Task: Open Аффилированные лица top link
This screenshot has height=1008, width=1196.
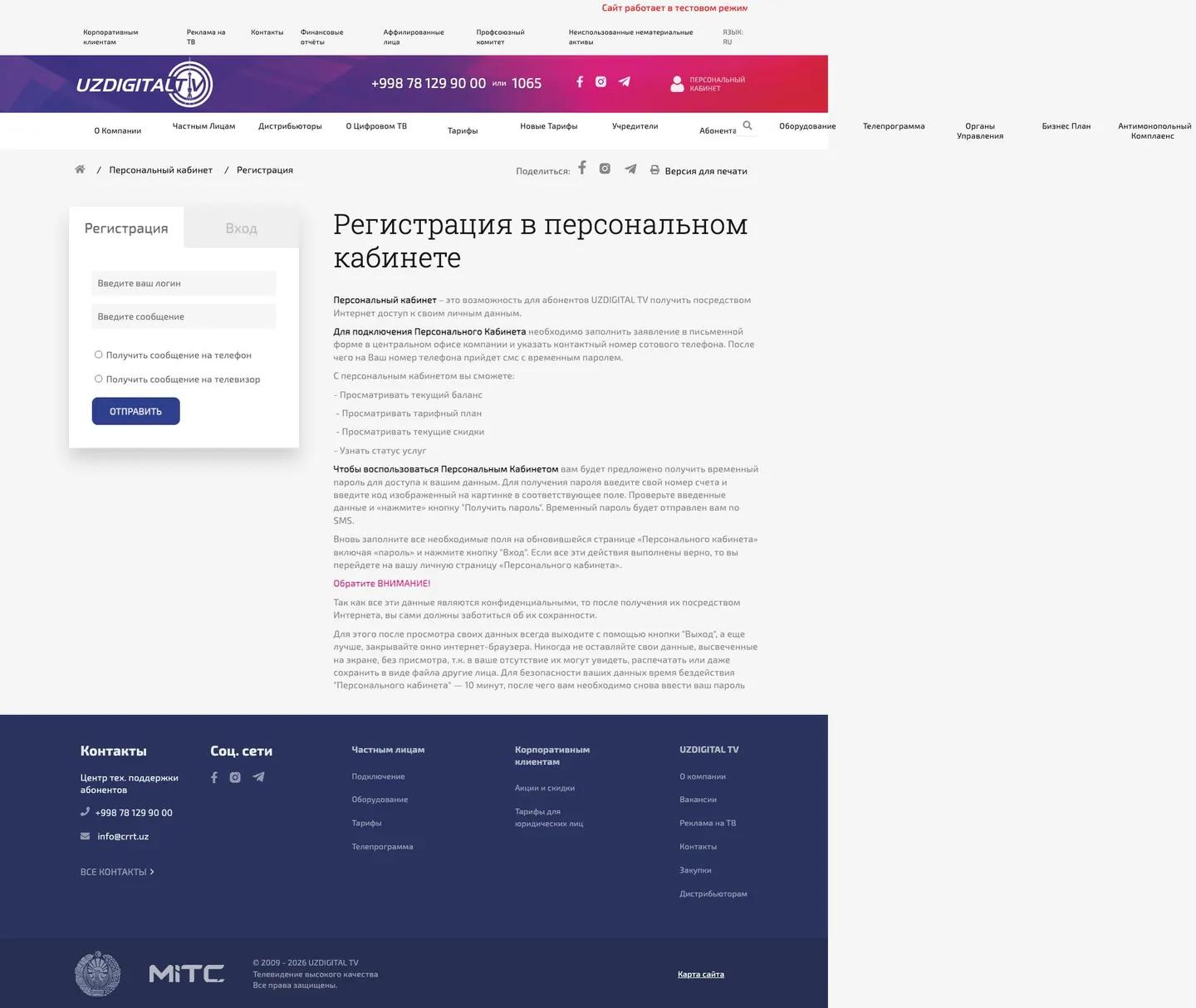Action: 414,37
